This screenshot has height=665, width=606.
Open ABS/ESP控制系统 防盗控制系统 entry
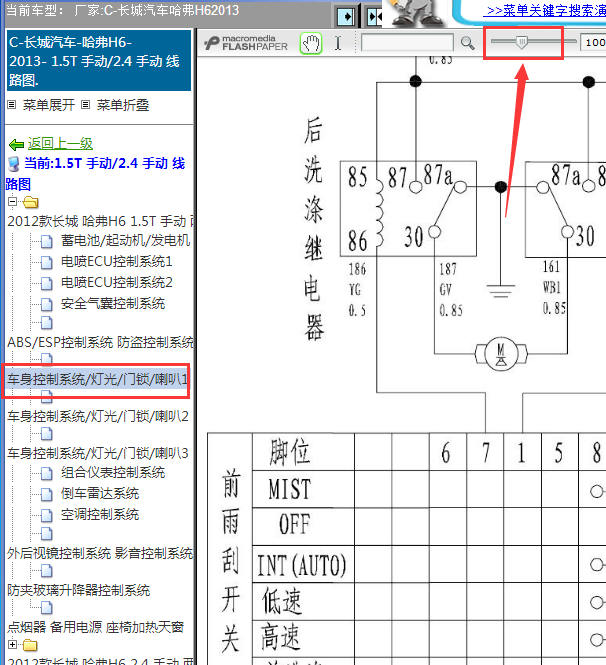click(x=101, y=342)
